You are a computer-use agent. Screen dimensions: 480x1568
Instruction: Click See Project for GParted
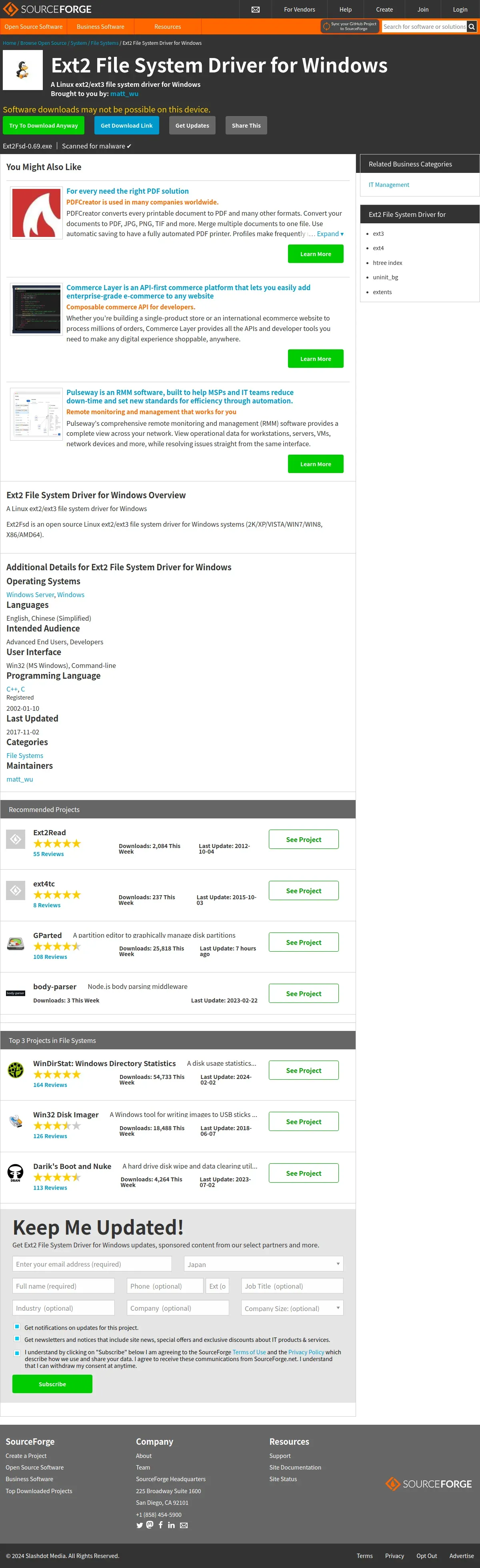[x=304, y=942]
